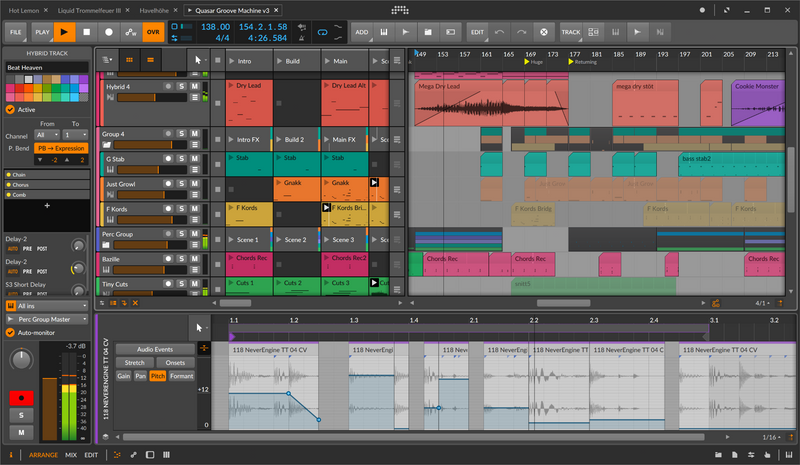Expand the Group 4 folder icon
The height and width of the screenshot is (465, 800).
[107, 145]
